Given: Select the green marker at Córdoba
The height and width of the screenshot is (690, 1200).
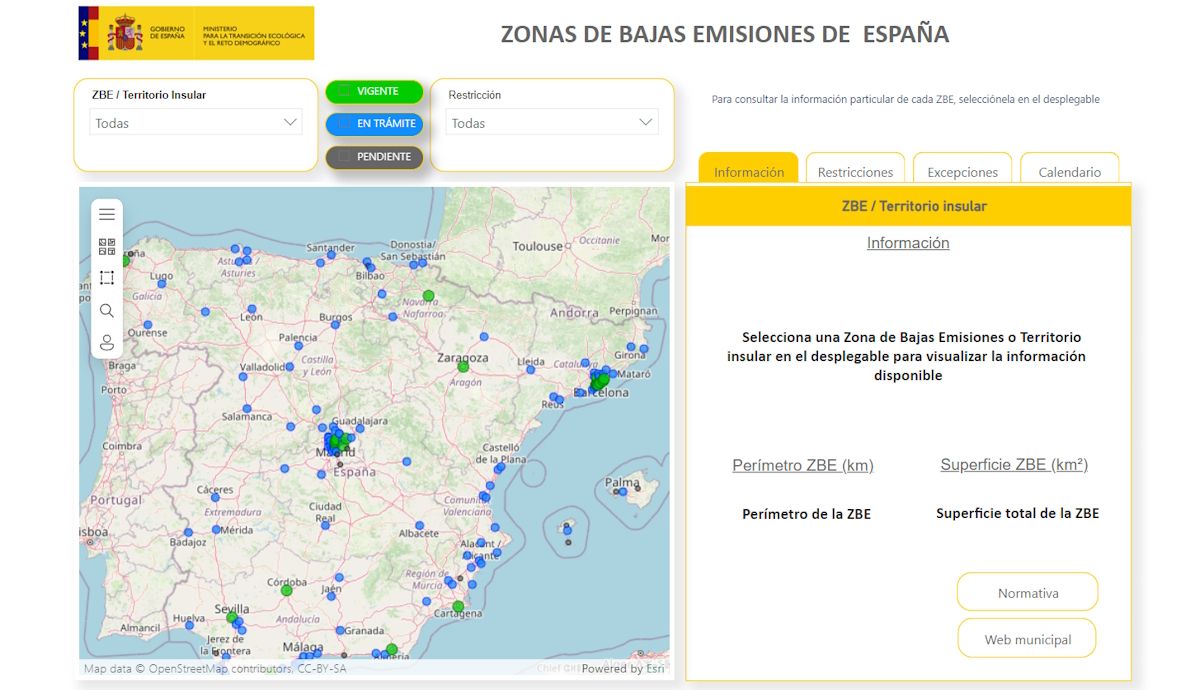Looking at the screenshot, I should click(x=287, y=590).
